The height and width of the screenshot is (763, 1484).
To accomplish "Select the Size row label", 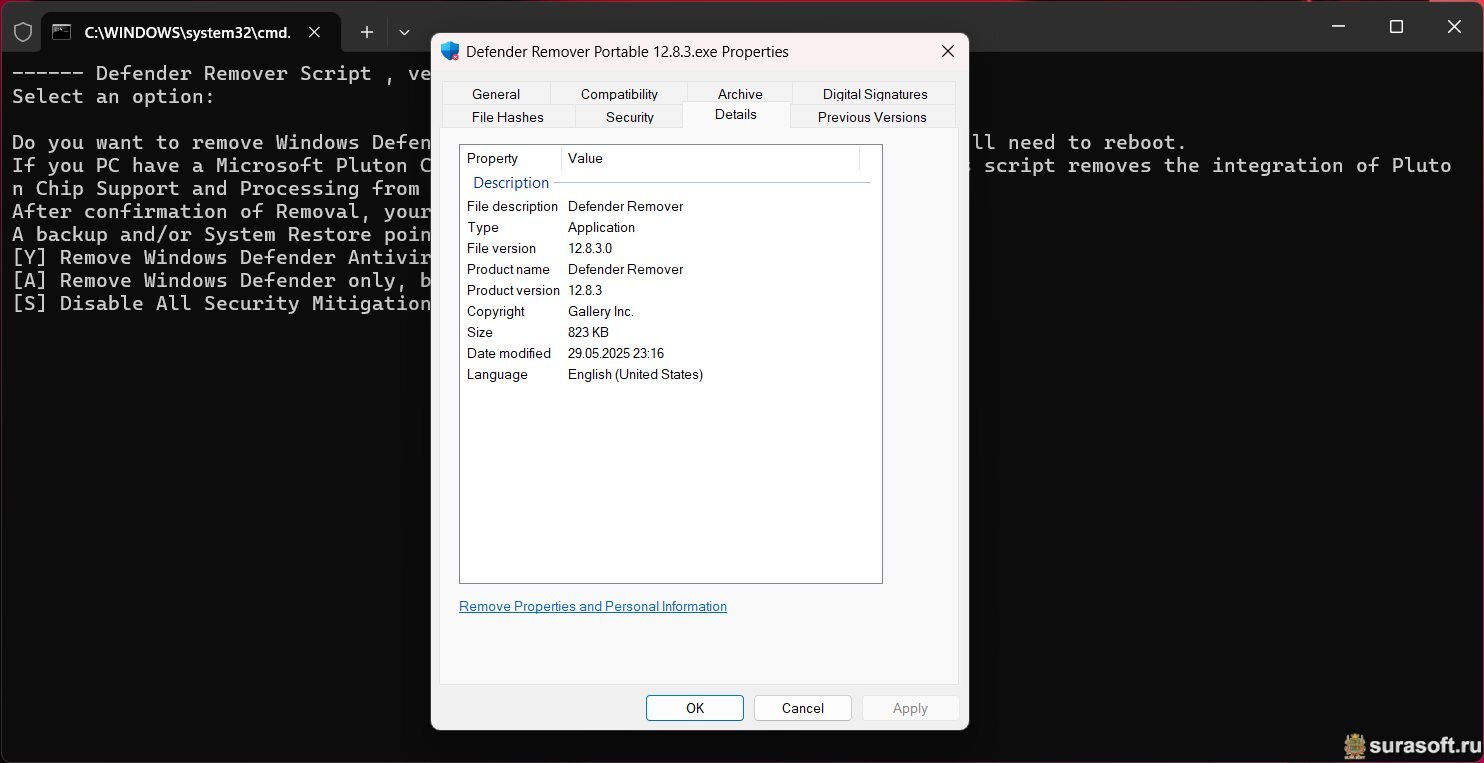I will [x=480, y=332].
